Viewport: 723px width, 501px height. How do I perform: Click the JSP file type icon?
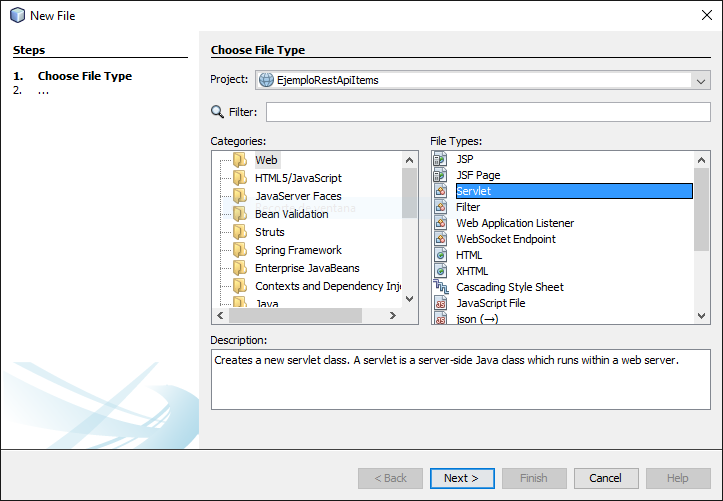tap(440, 159)
